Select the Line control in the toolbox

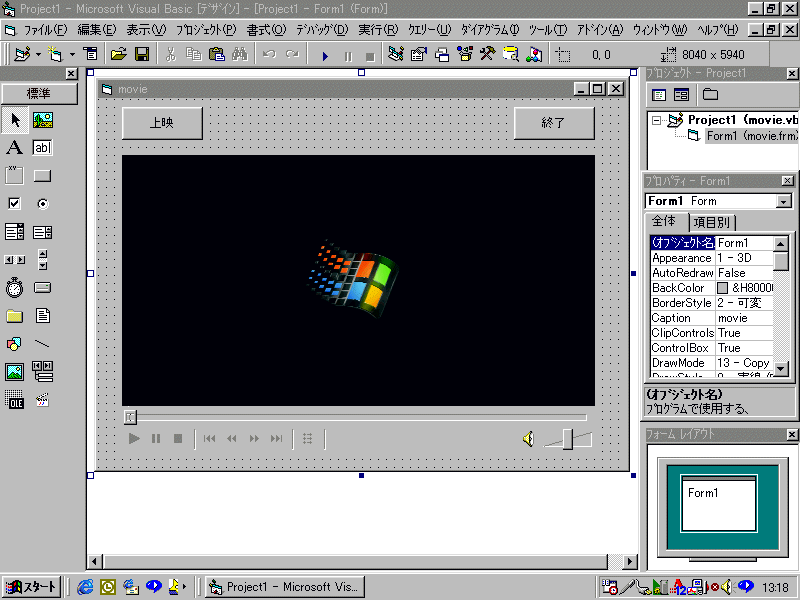pyautogui.click(x=42, y=344)
